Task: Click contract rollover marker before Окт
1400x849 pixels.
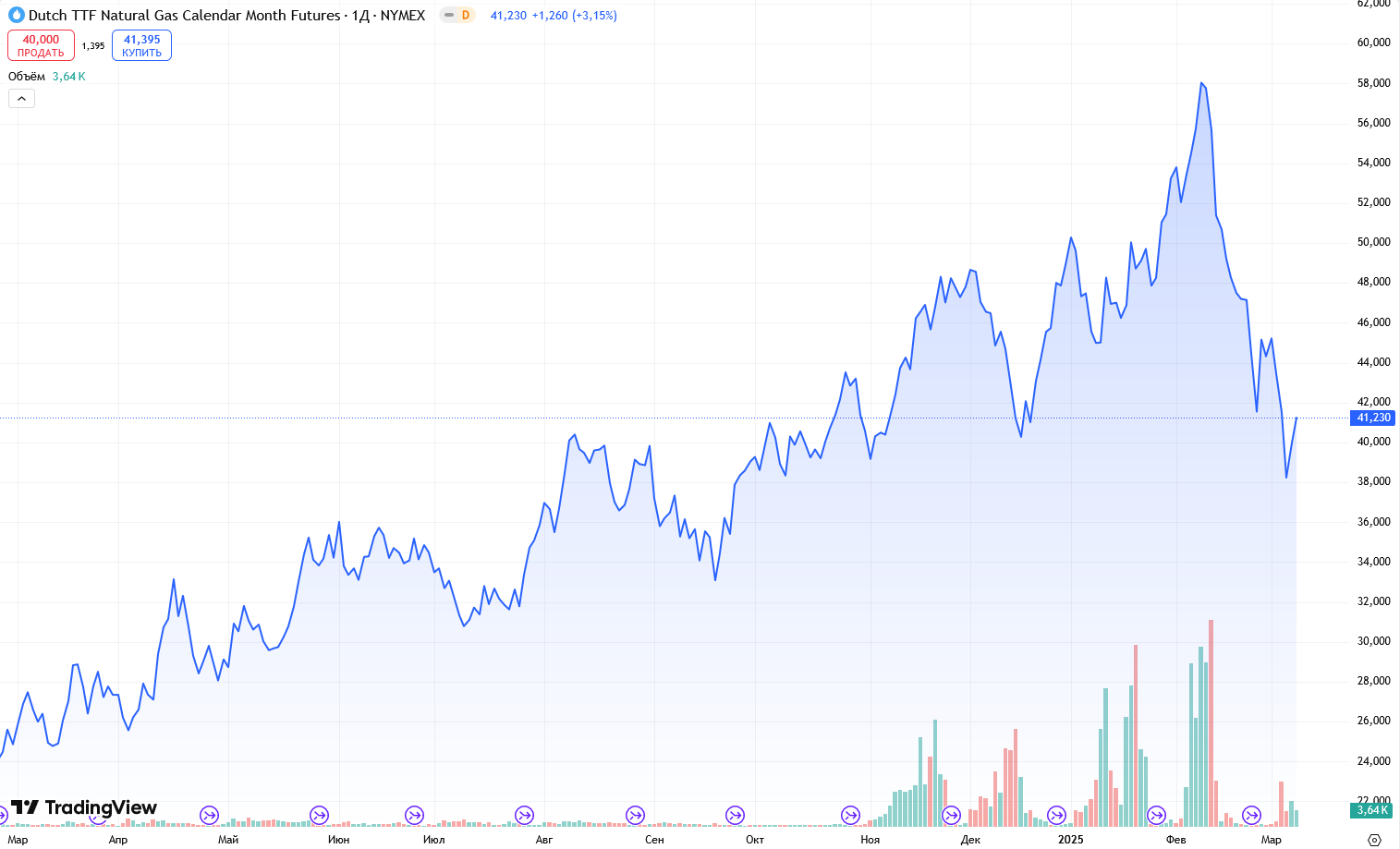Action: point(735,815)
